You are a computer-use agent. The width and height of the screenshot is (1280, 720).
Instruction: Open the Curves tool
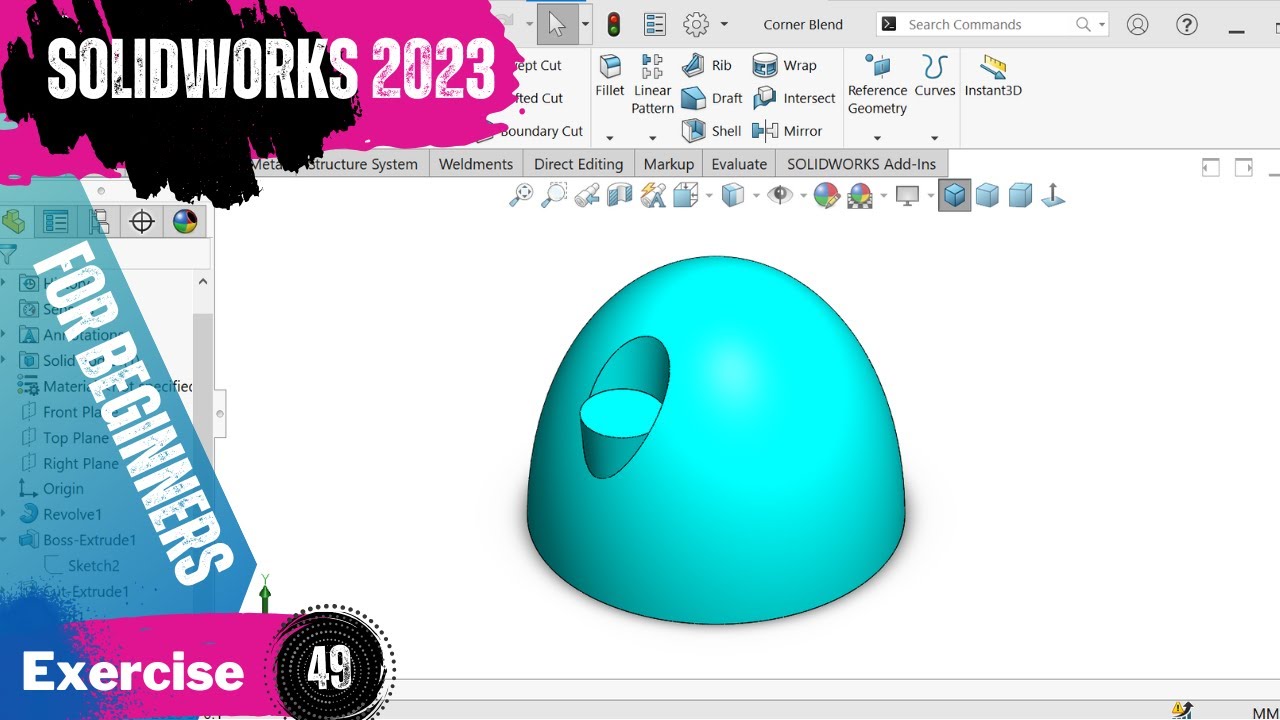coord(935,77)
